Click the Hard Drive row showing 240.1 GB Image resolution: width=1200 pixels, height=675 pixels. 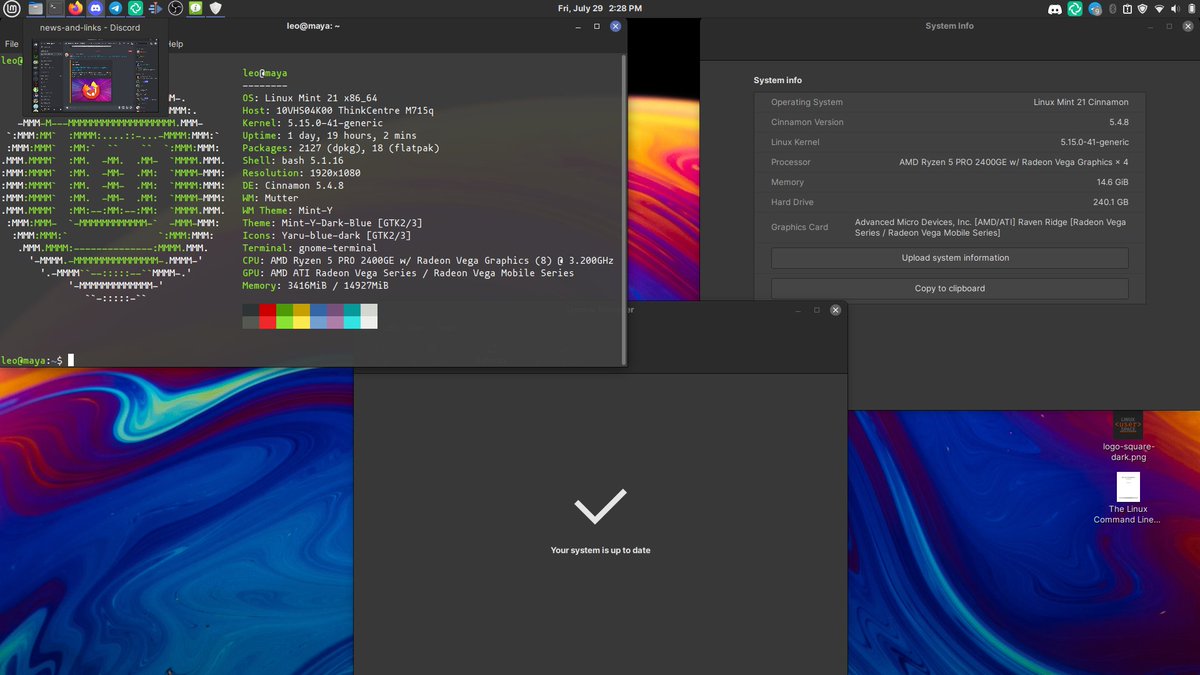coord(949,202)
